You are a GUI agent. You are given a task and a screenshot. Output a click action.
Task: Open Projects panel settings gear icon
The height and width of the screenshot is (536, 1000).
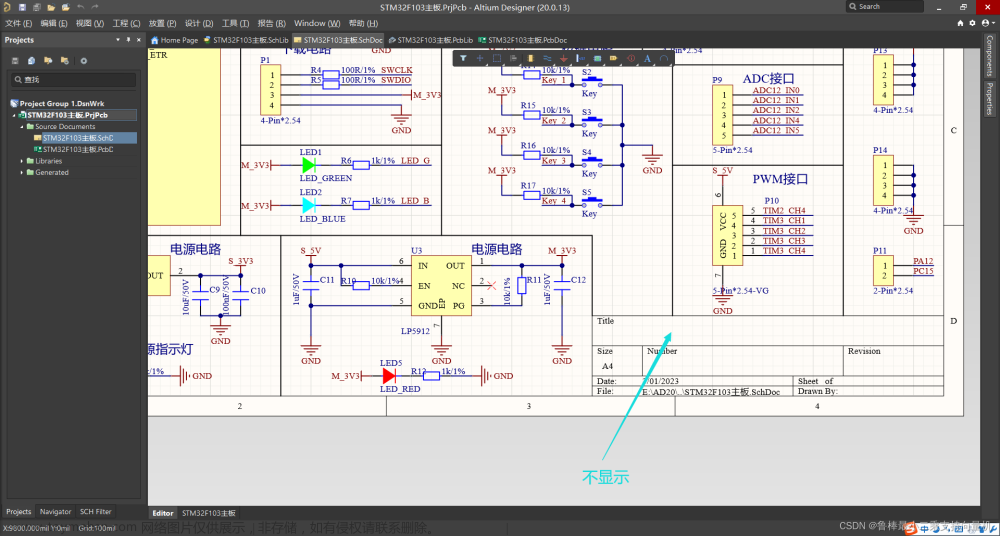coord(84,61)
